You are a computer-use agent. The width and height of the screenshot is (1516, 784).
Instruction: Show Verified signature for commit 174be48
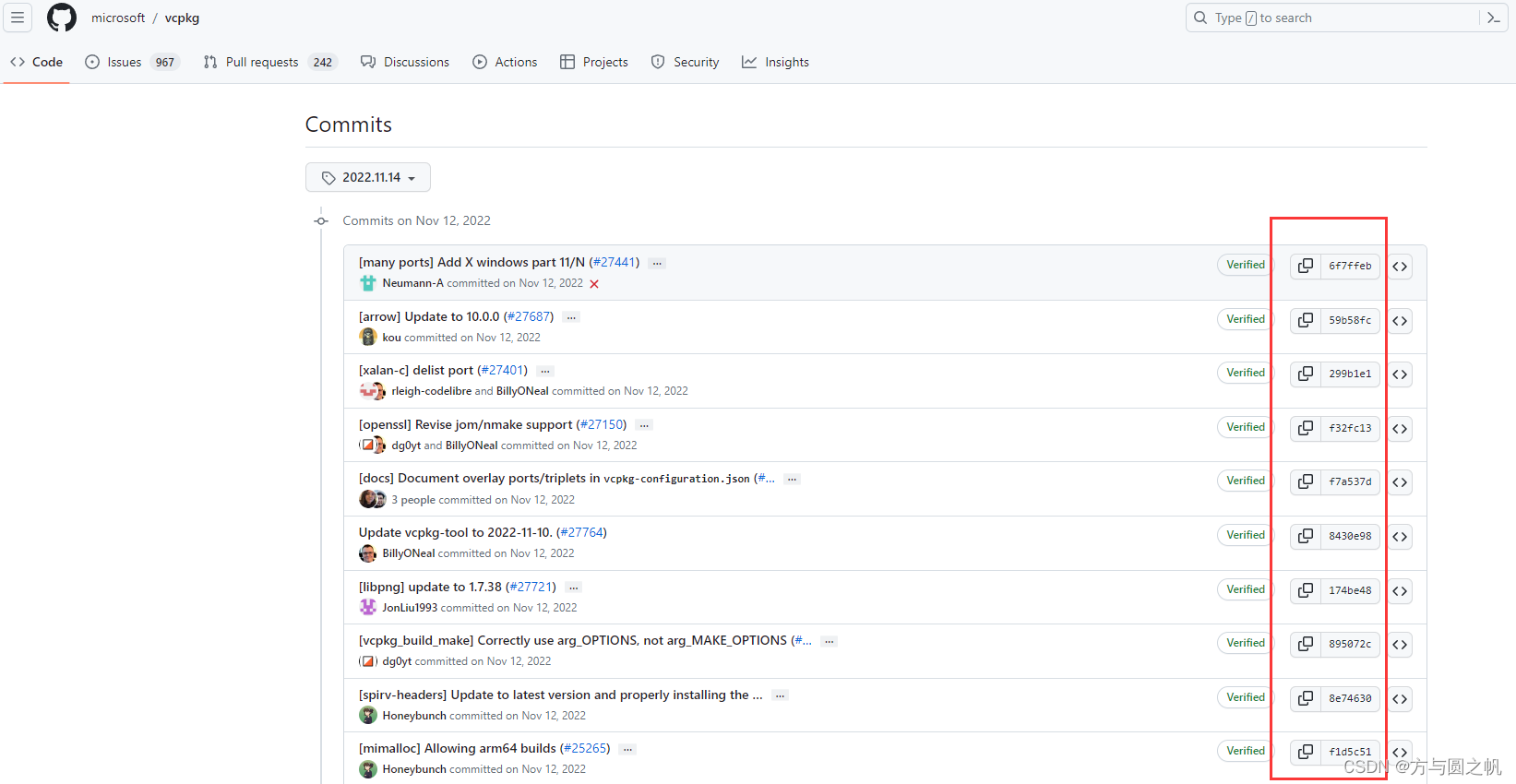(1246, 589)
